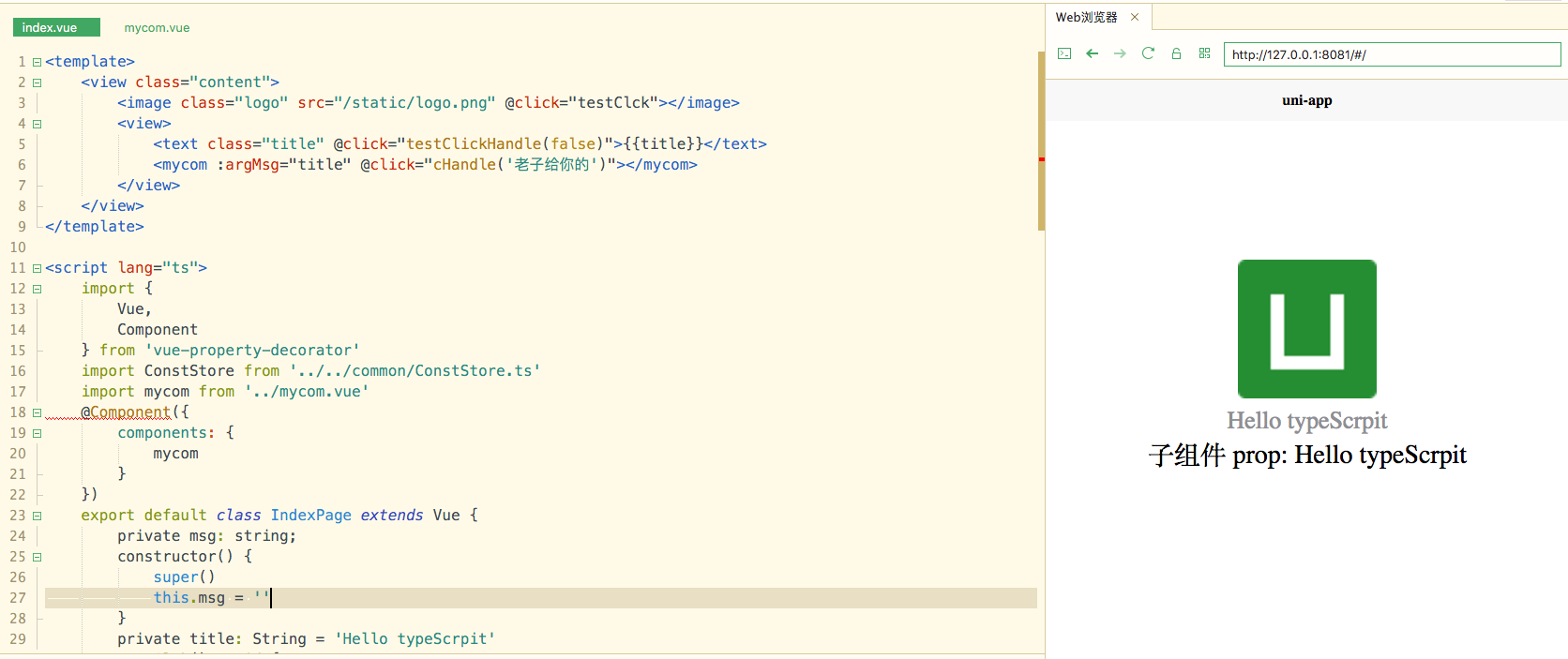1568x659 pixels.
Task: Click line number 27 in the gutter
Action: click(x=18, y=598)
